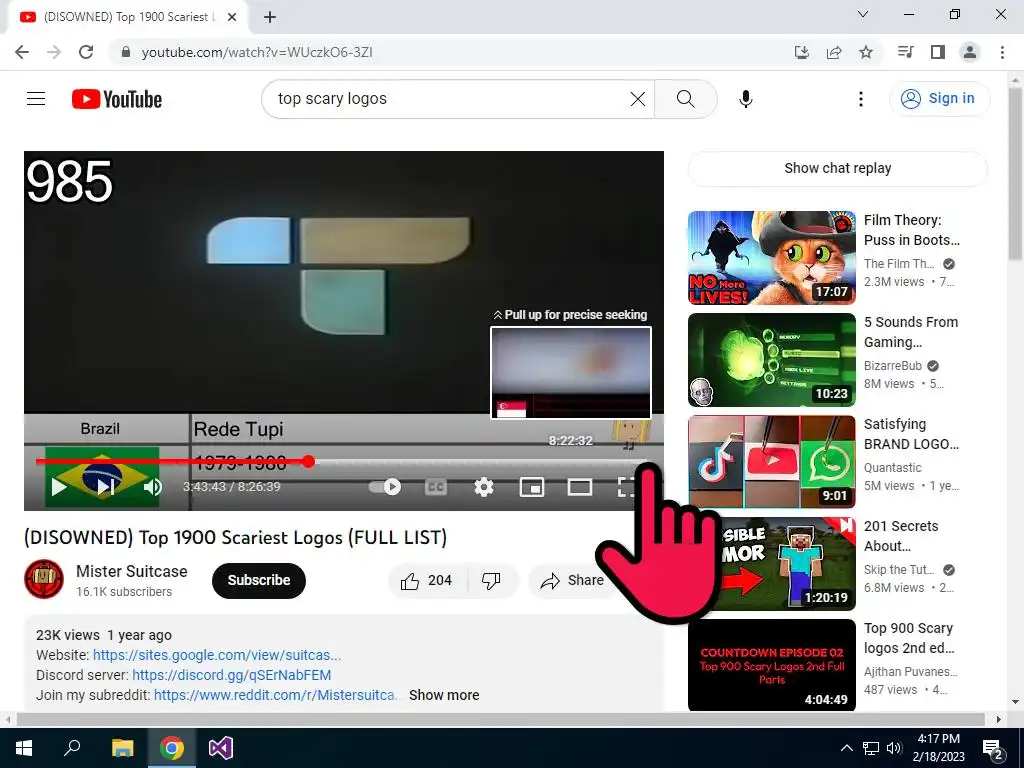The image size is (1024, 768).
Task: Open the Discord server link
Action: coord(232,675)
